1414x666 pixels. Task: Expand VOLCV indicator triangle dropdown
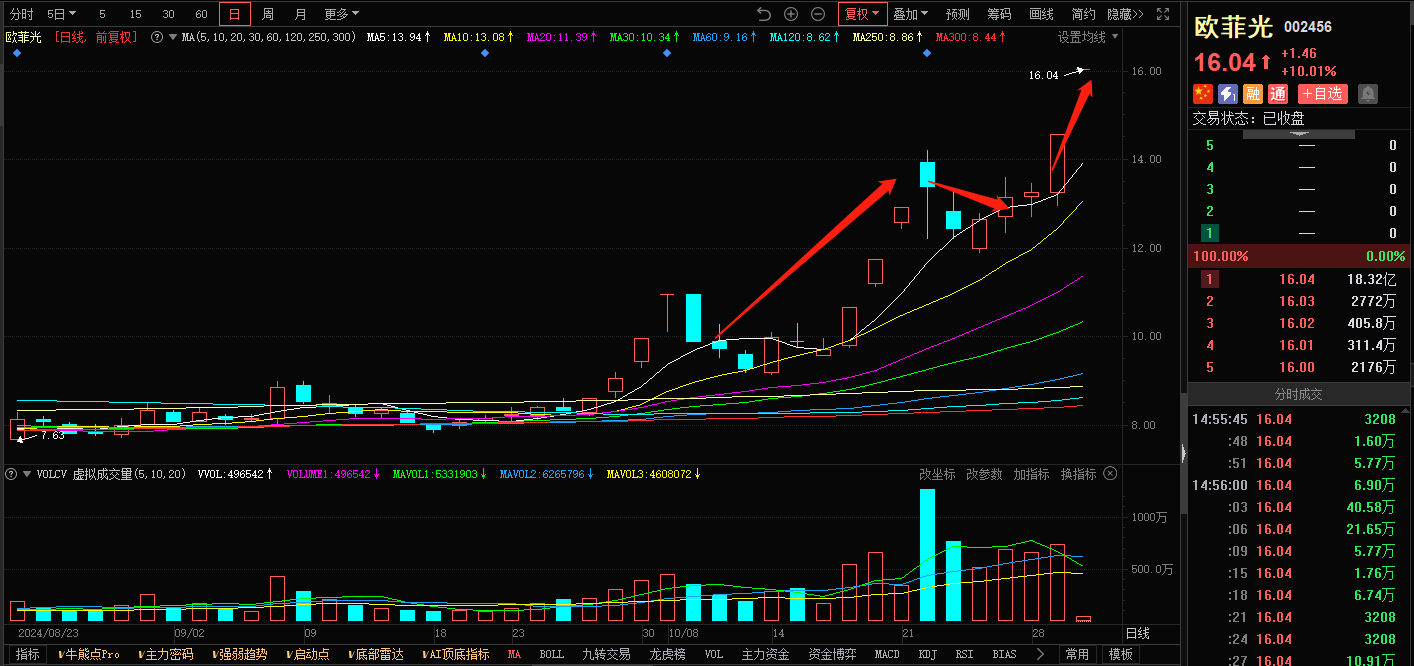27,474
